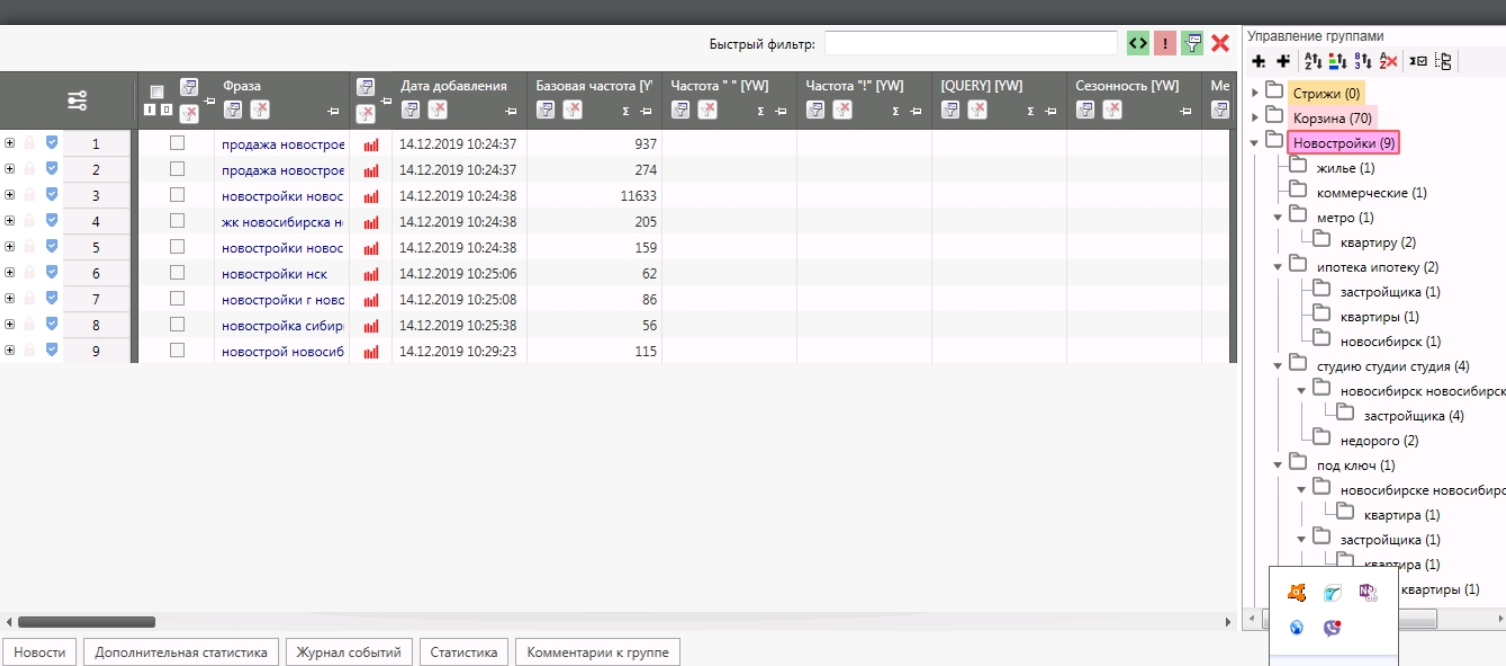
Task: Switch to the 'Журнал событий' tab
Action: (348, 653)
